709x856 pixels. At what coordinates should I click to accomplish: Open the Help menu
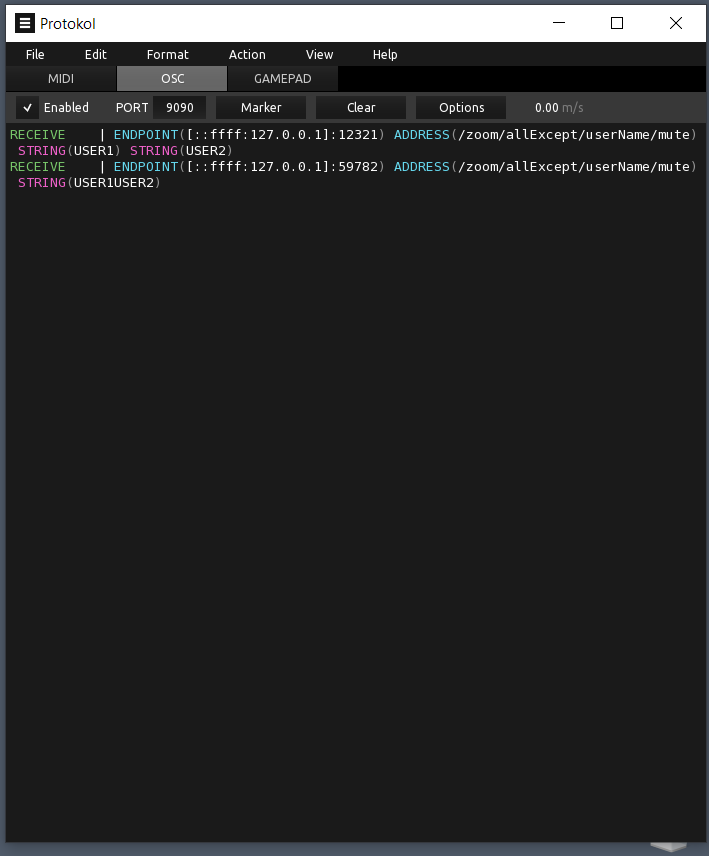[385, 55]
